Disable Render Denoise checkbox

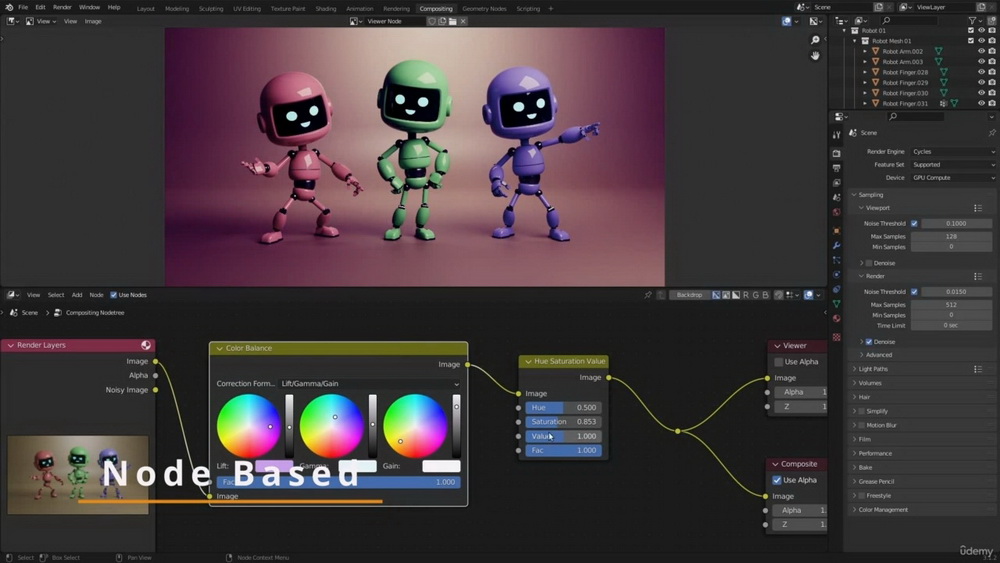click(x=869, y=342)
